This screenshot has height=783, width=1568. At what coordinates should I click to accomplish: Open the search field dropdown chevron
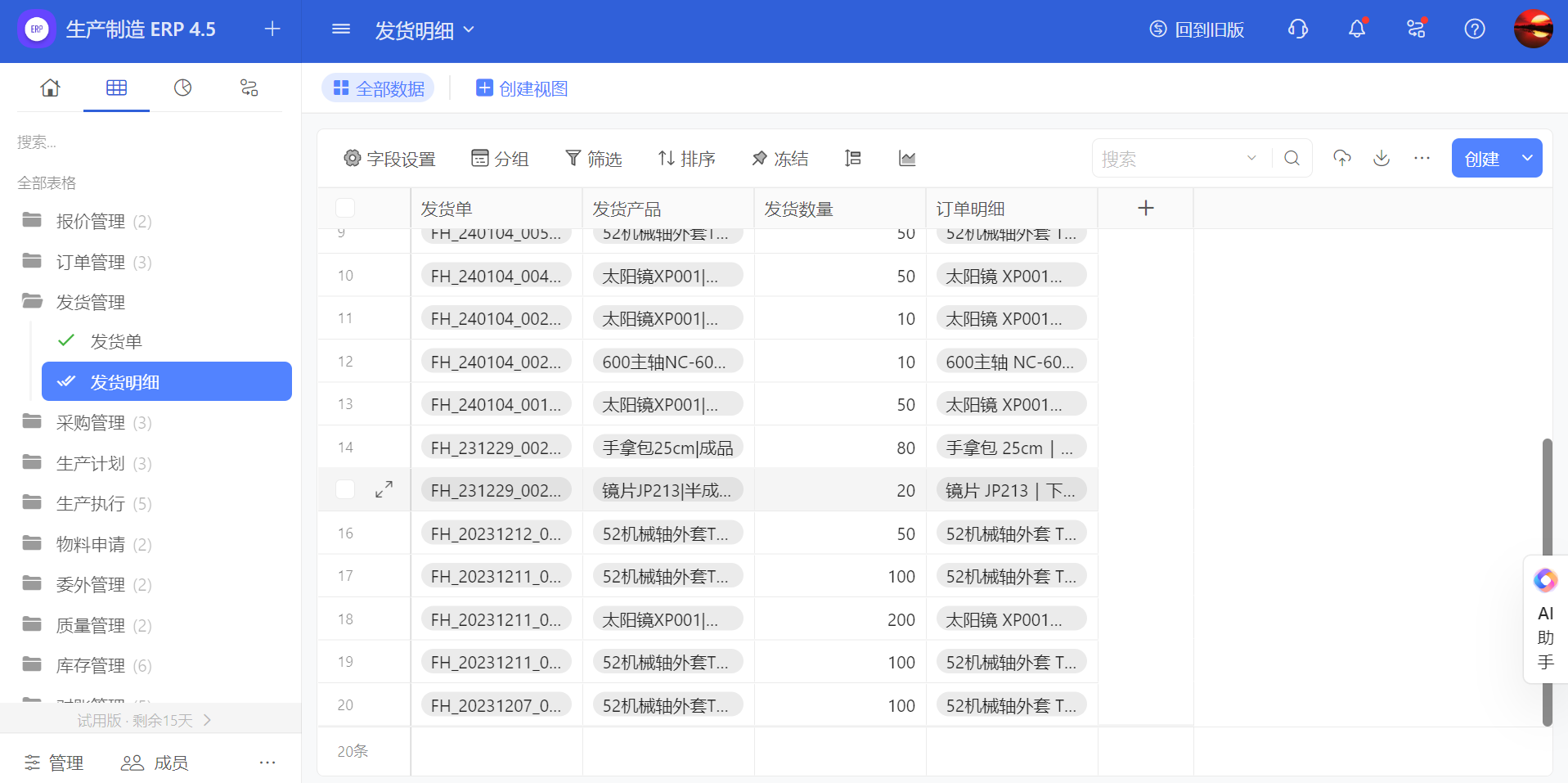coord(1251,158)
